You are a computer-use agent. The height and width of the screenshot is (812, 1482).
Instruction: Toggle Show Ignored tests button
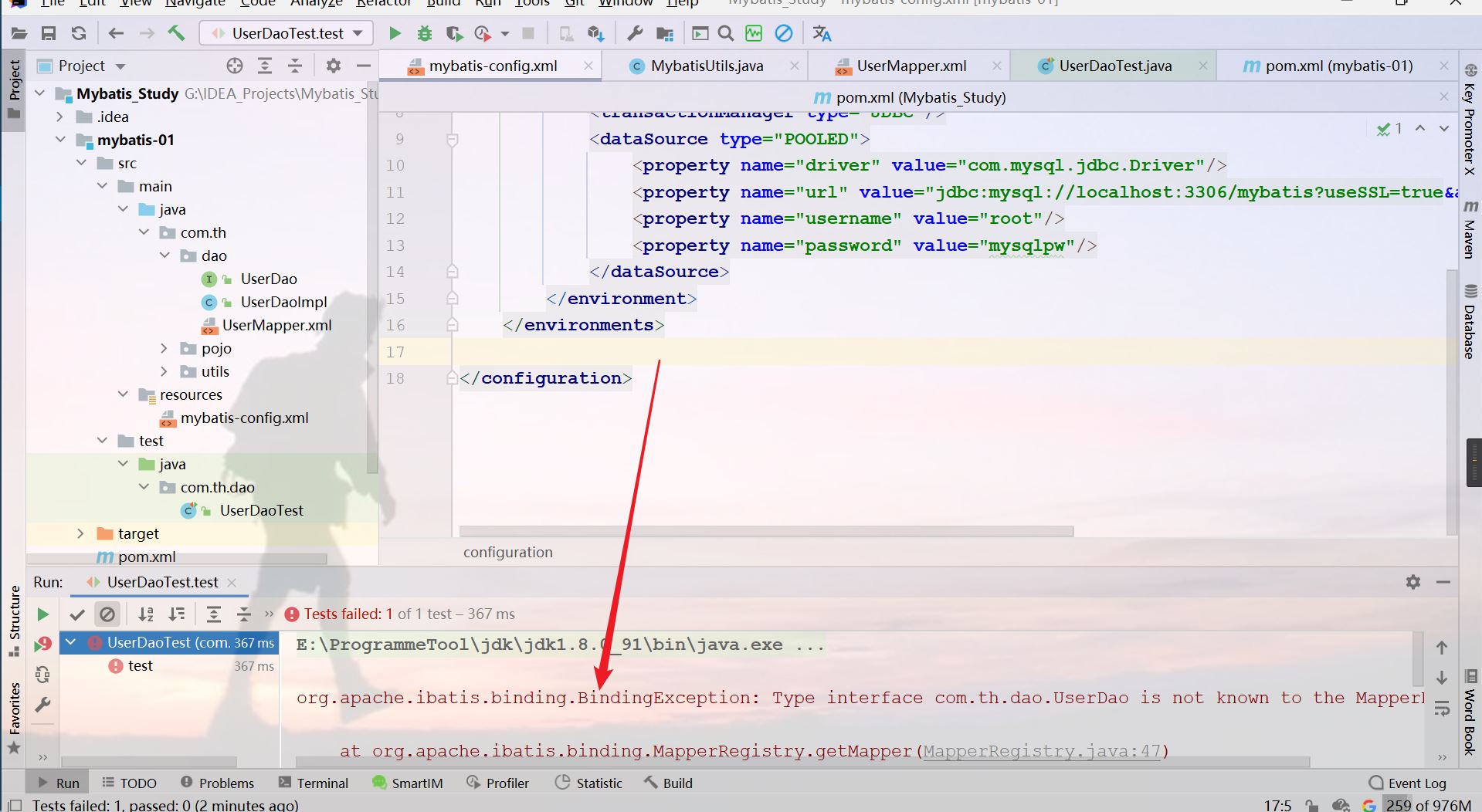(107, 614)
